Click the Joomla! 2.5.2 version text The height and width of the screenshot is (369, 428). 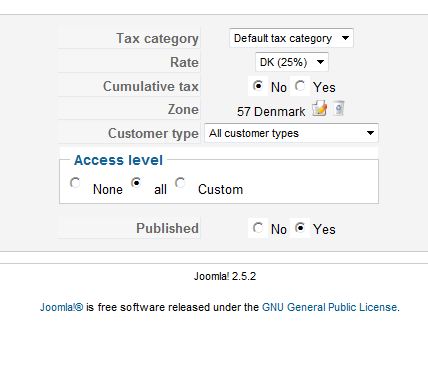[x=225, y=276]
